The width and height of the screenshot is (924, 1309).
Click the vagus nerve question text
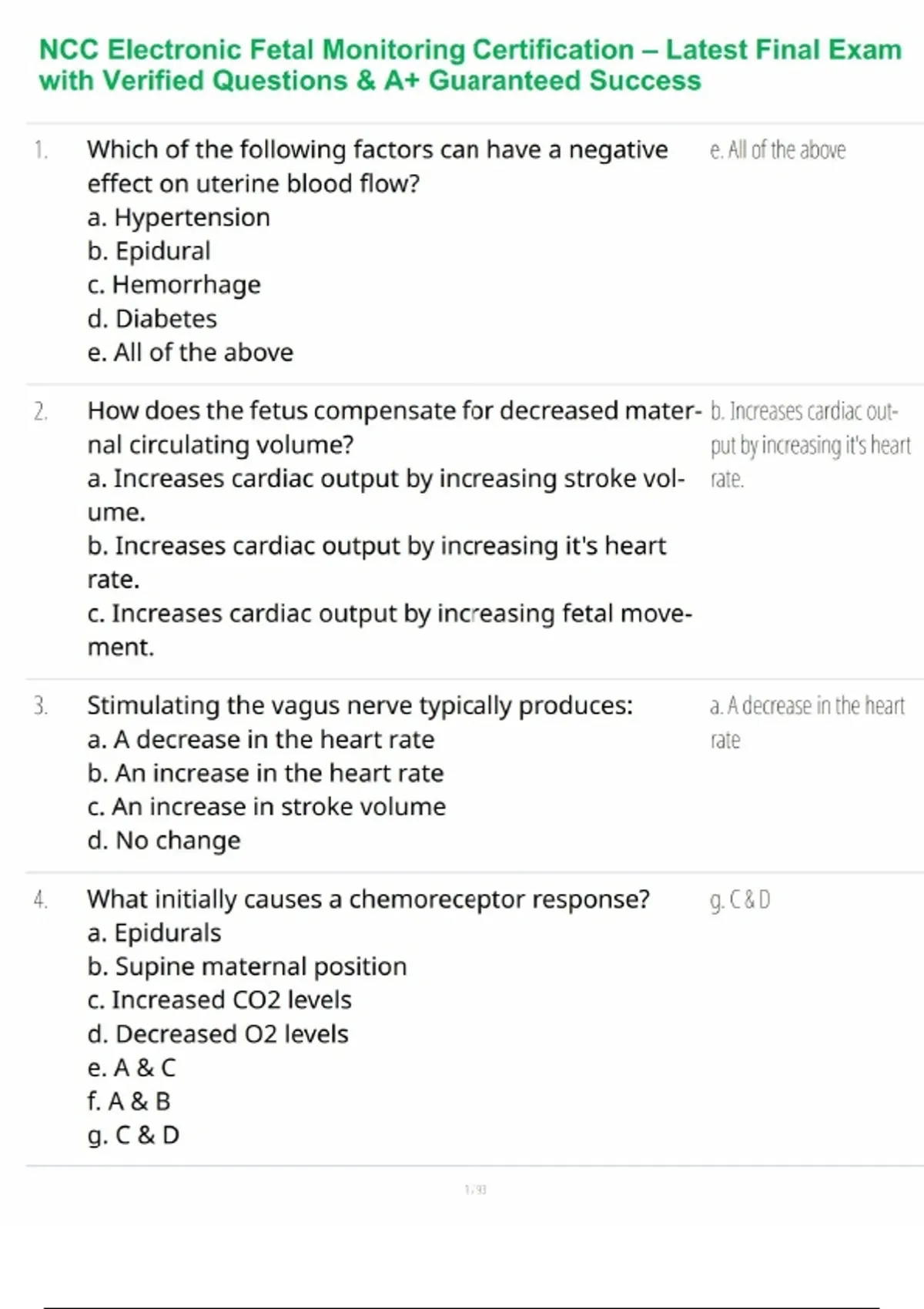(360, 705)
